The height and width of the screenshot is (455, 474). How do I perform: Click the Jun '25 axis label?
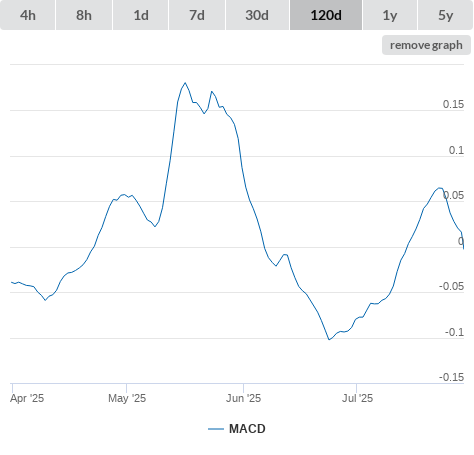tap(243, 398)
